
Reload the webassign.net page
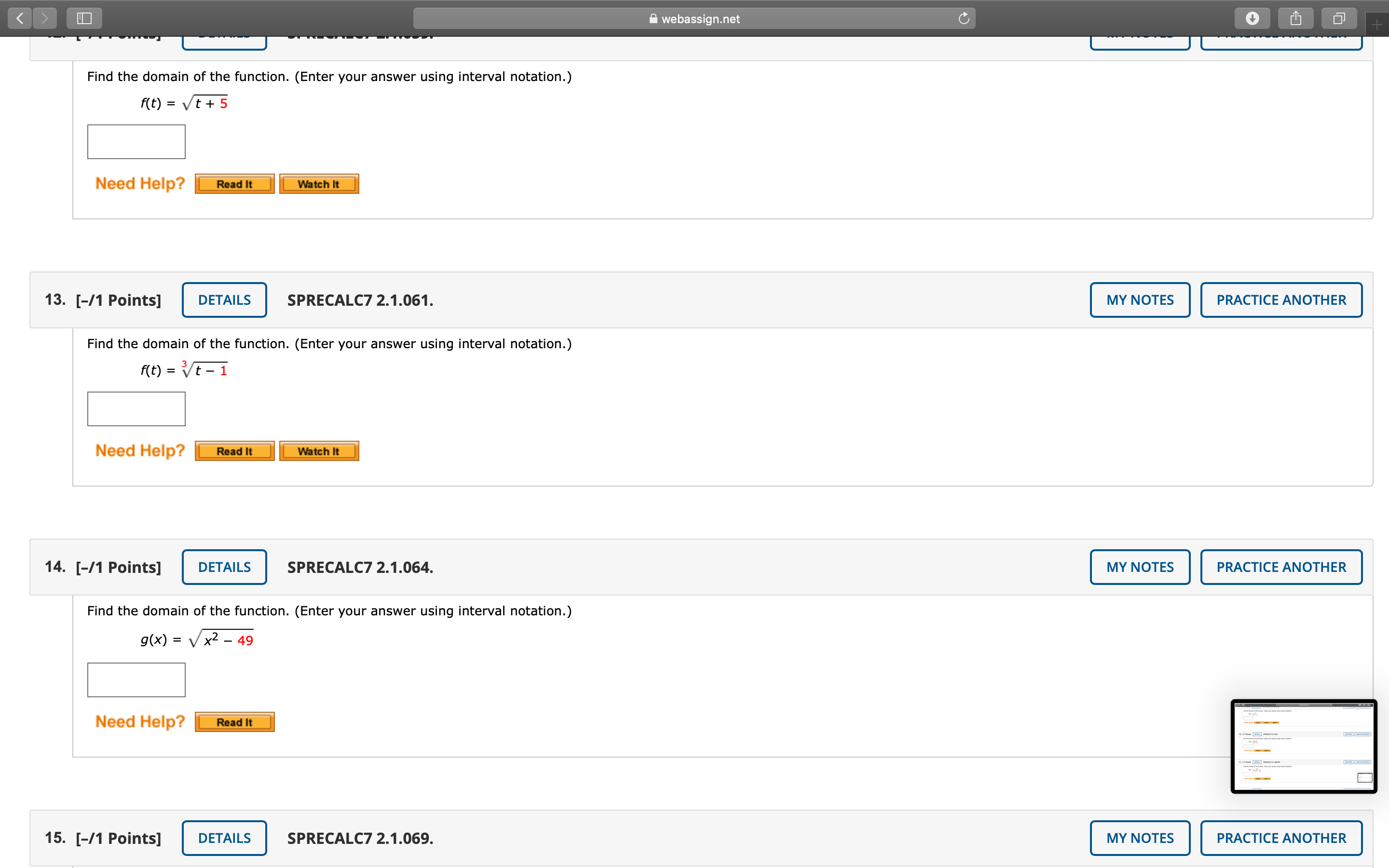pyautogui.click(x=964, y=18)
